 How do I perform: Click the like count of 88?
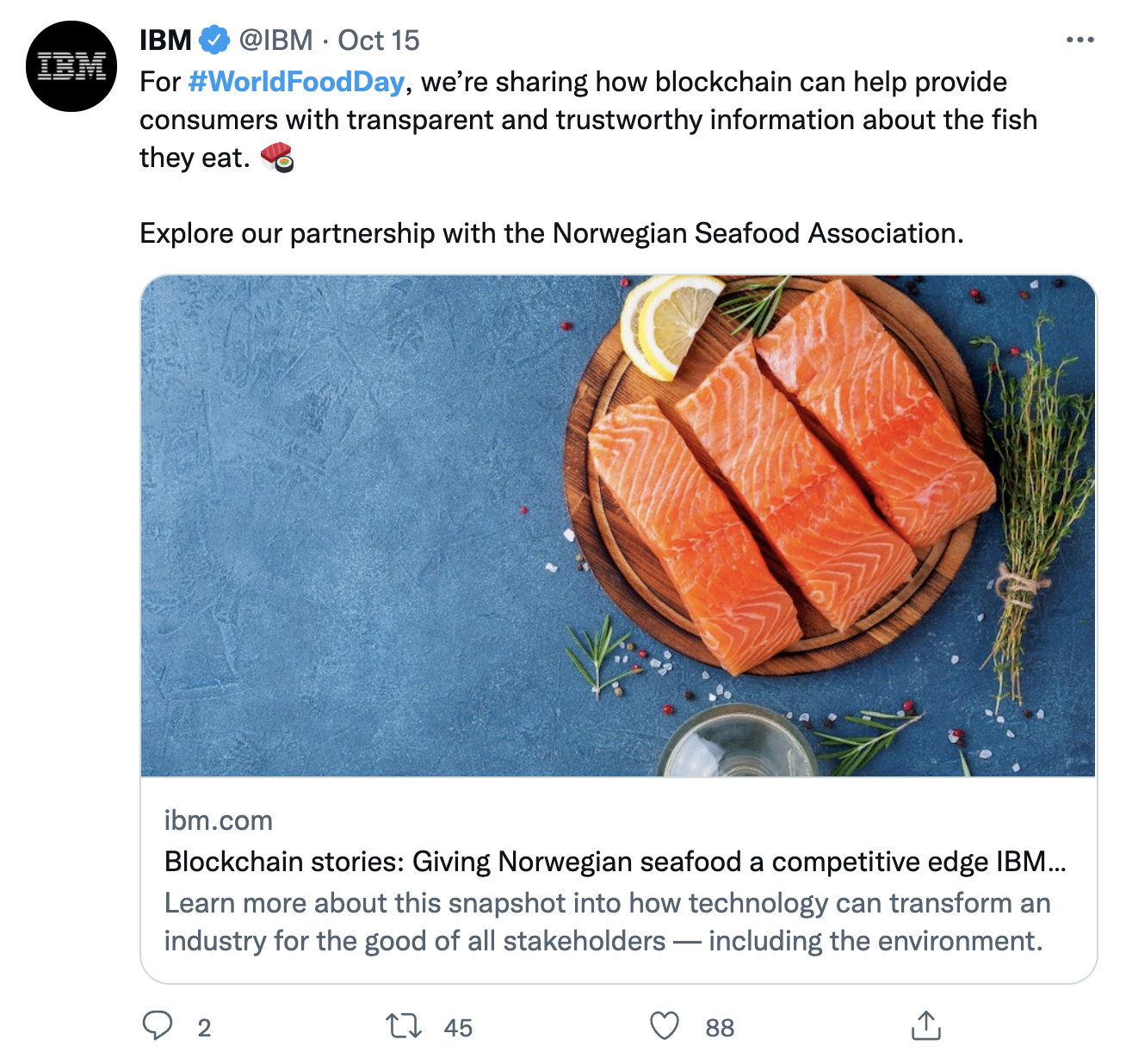[720, 1028]
